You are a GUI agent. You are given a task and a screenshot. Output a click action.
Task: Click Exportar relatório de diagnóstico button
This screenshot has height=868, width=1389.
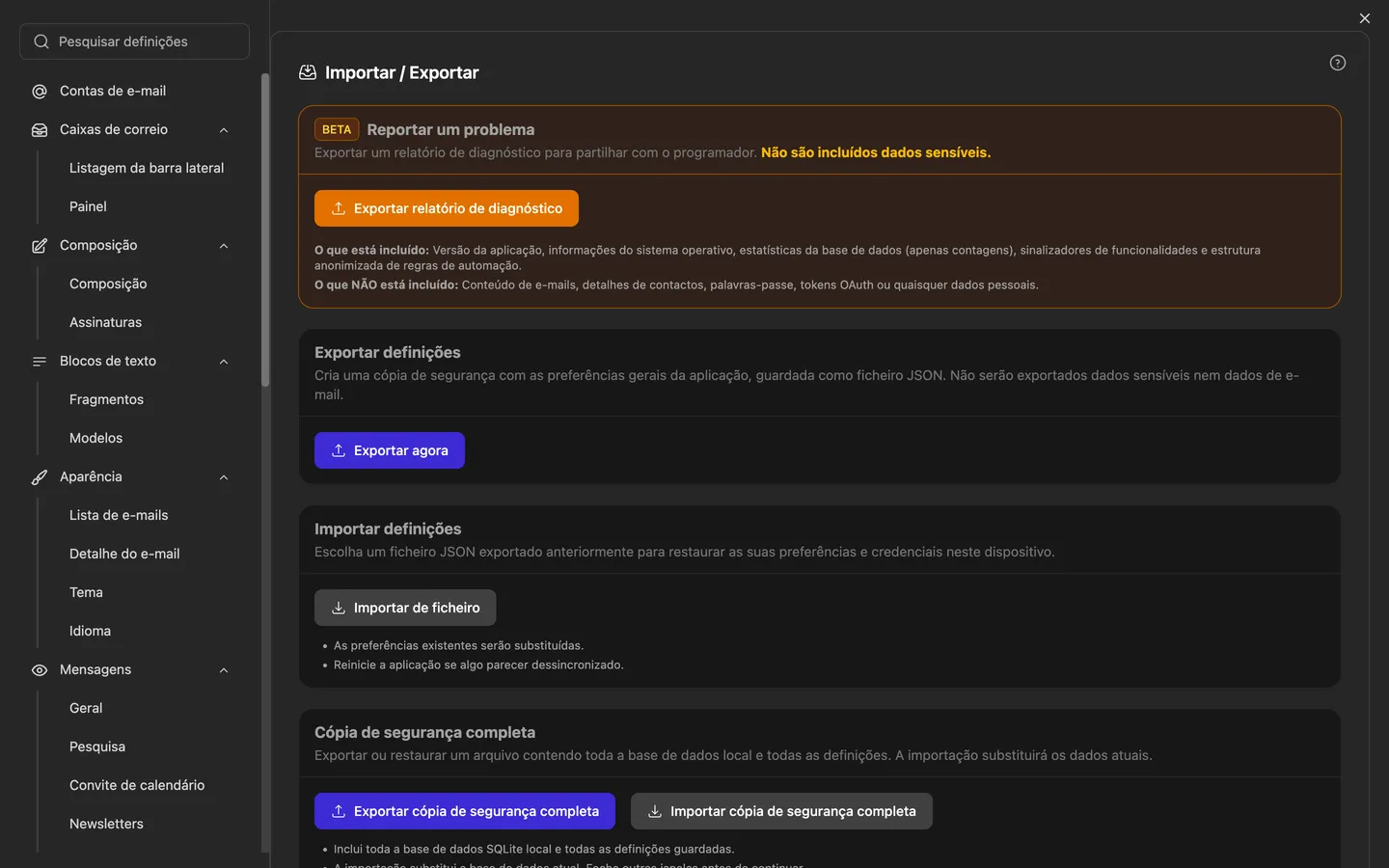[447, 208]
